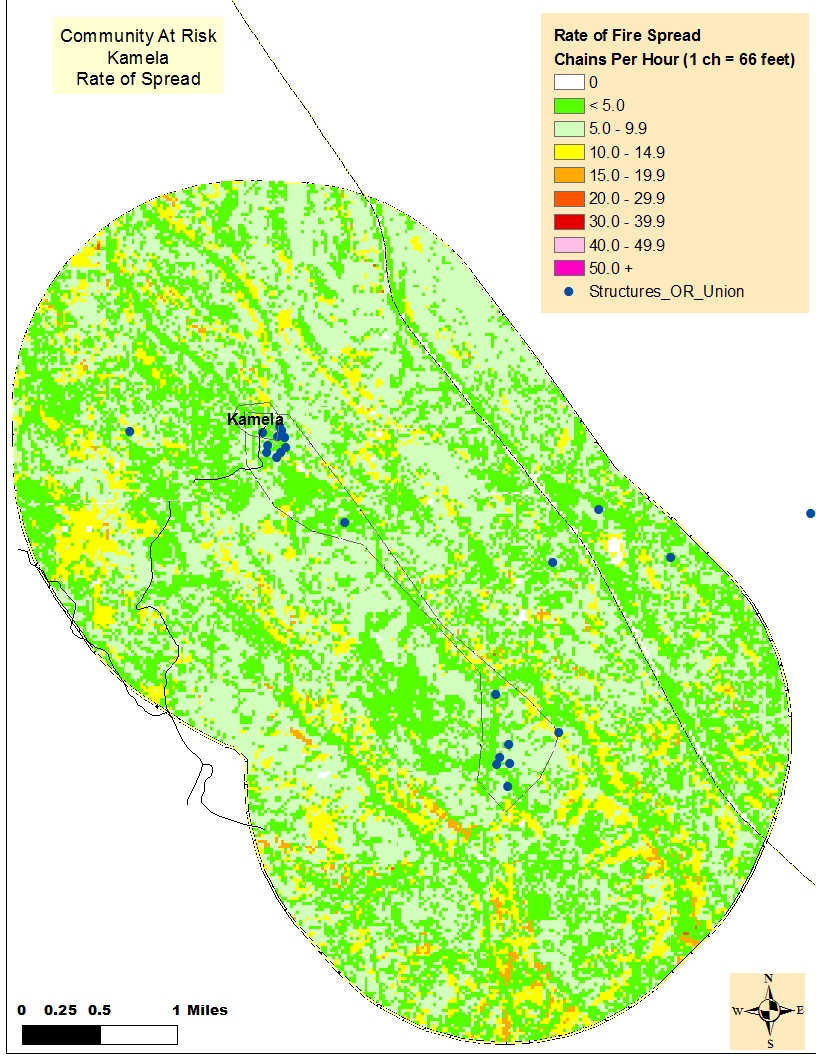Click the '5.0 - 9.9' legend label
The width and height of the screenshot is (816, 1056).
coord(618,129)
